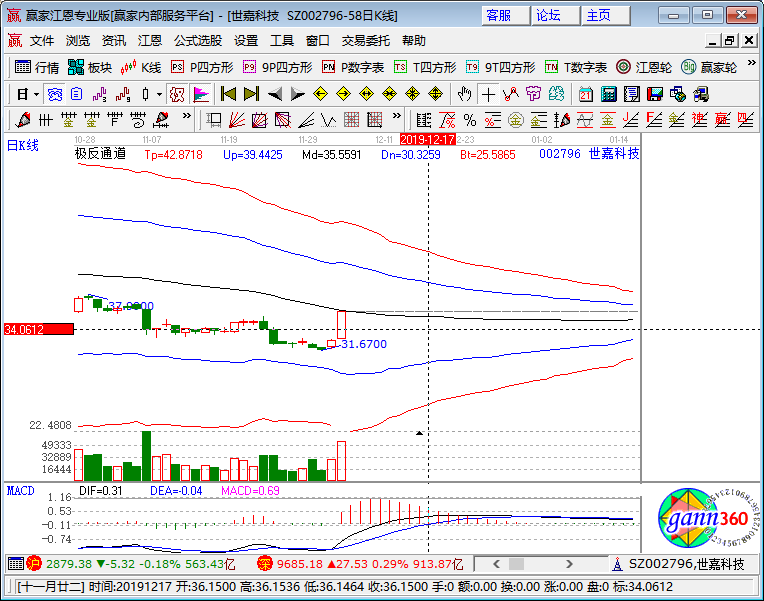This screenshot has height=601, width=764.
Task: Open 9T四方形 tool
Action: [x=500, y=67]
